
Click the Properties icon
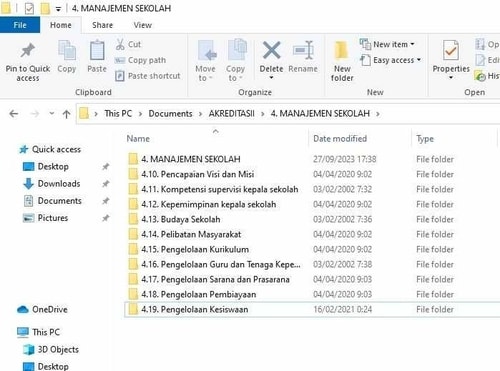point(451,50)
